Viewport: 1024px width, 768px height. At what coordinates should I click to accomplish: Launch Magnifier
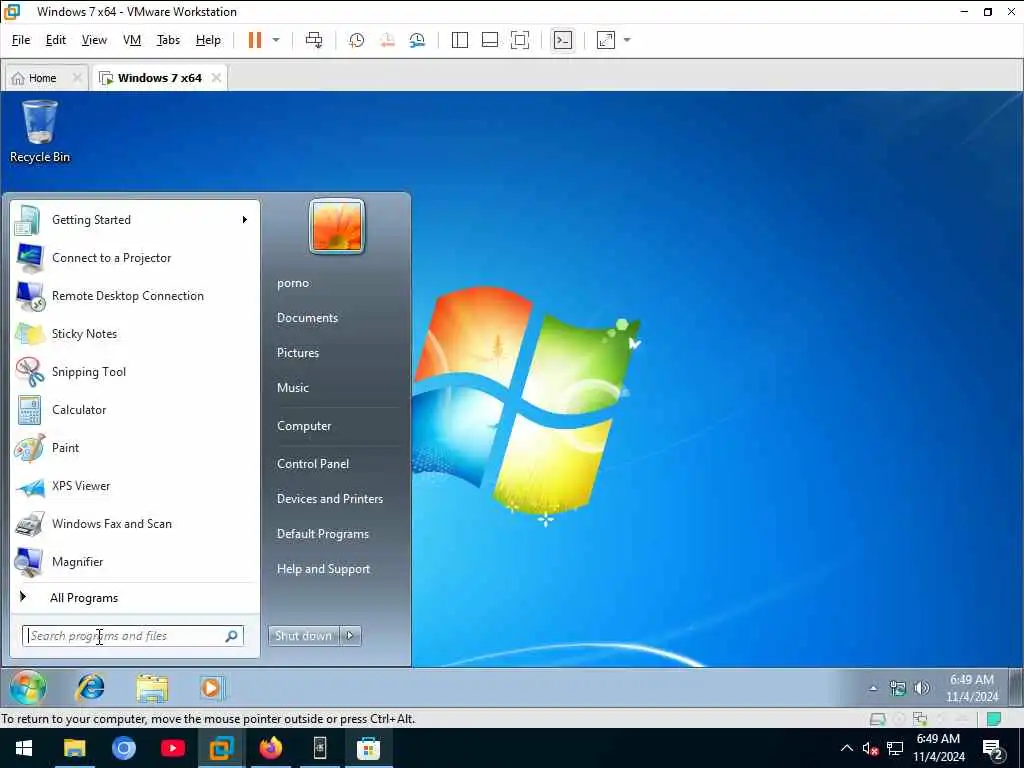[x=135, y=562]
